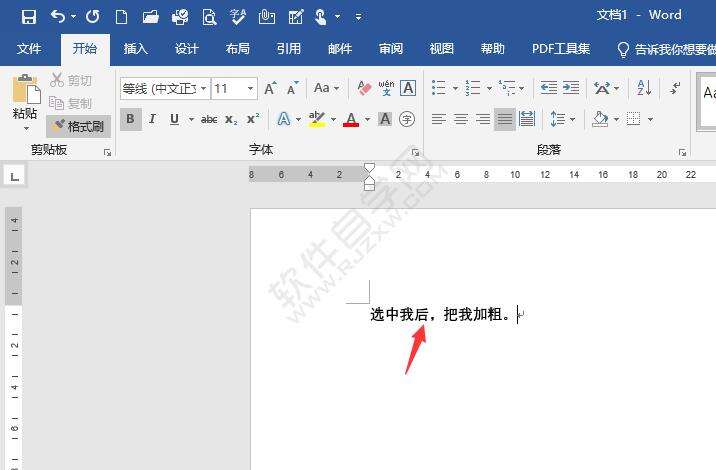Screen dimensions: 716x470
Task: Open the numbering list dropdown arrow
Action: pyautogui.click(x=489, y=88)
